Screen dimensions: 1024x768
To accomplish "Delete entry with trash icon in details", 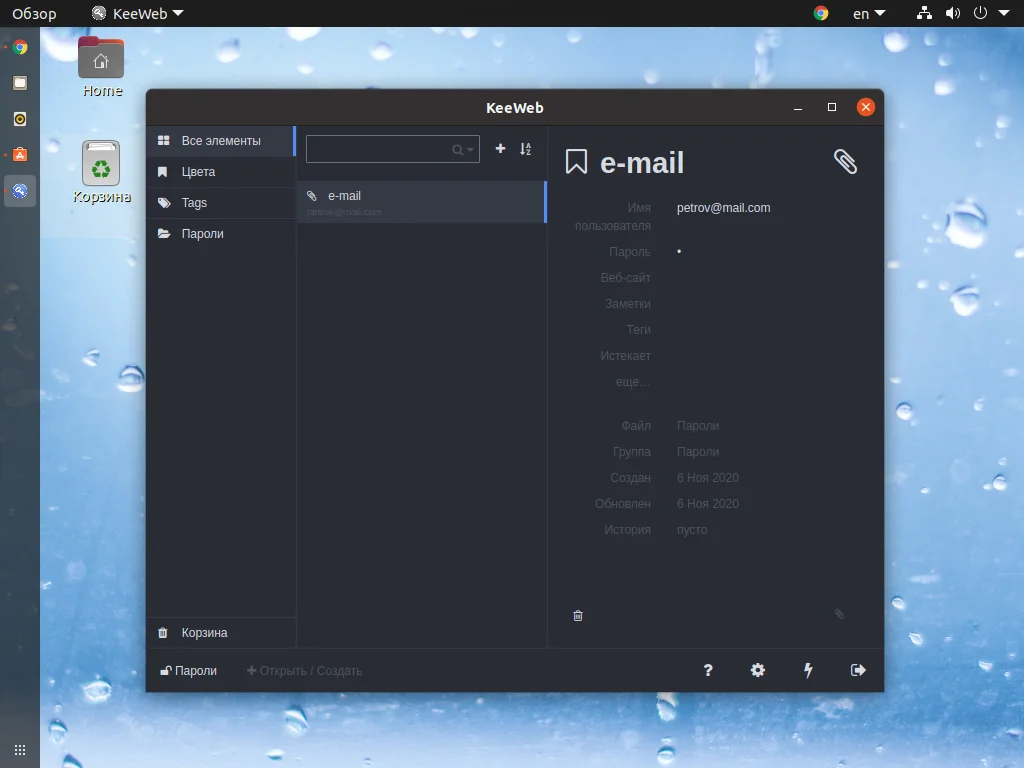I will tap(578, 616).
